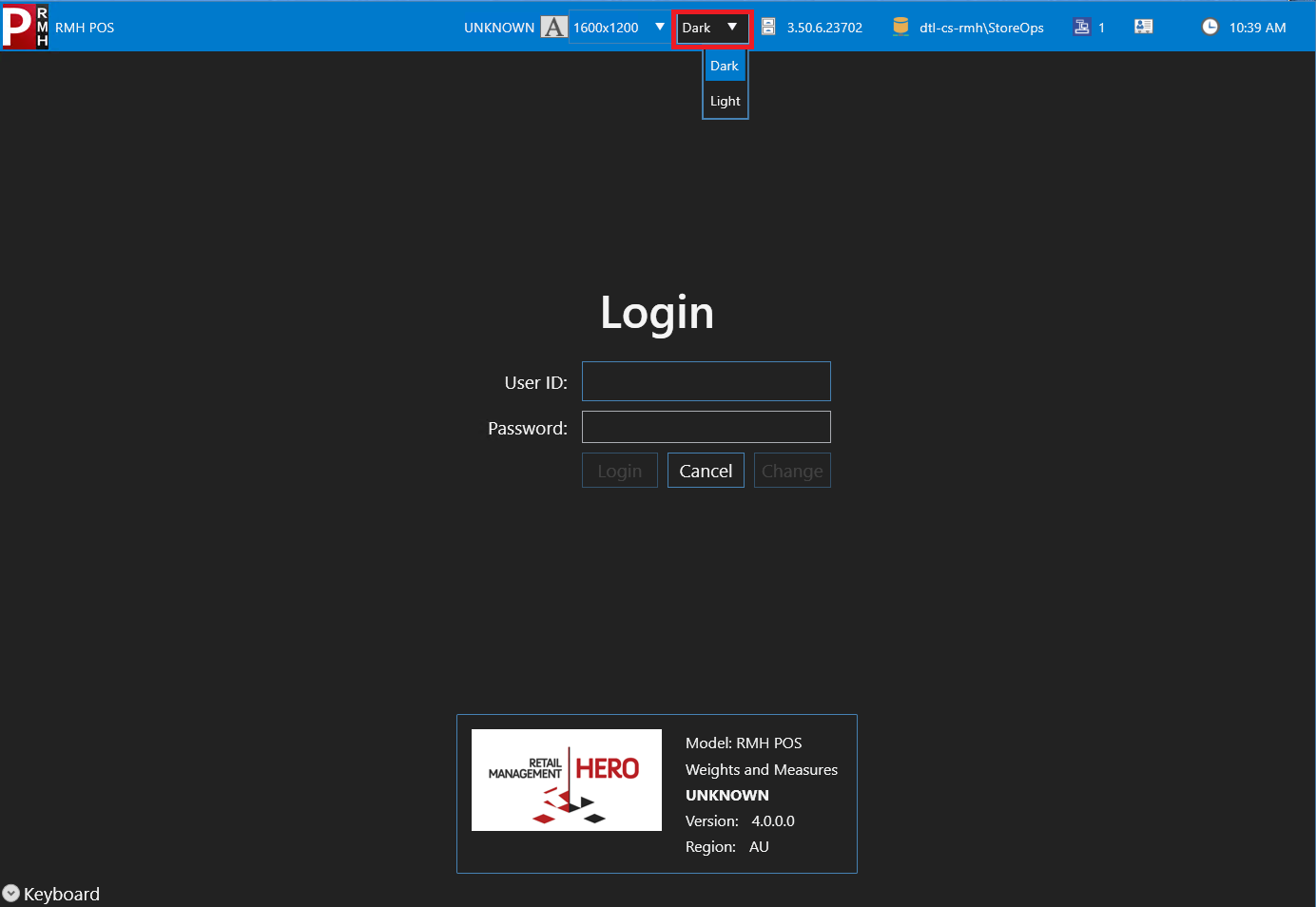Click the database cylinder icon
Image resolution: width=1316 pixels, height=907 pixels.
[x=900, y=27]
